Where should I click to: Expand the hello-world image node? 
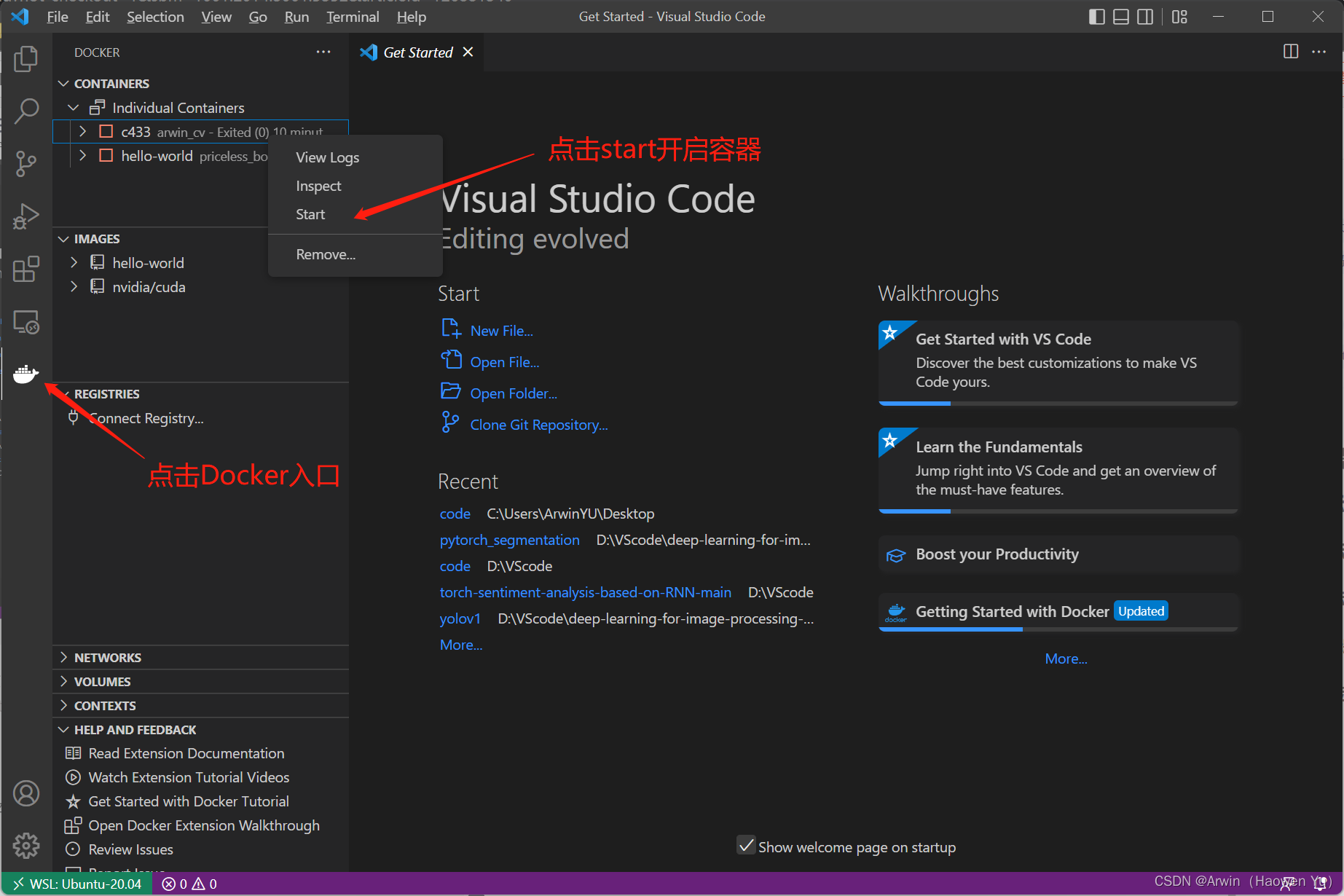click(73, 262)
